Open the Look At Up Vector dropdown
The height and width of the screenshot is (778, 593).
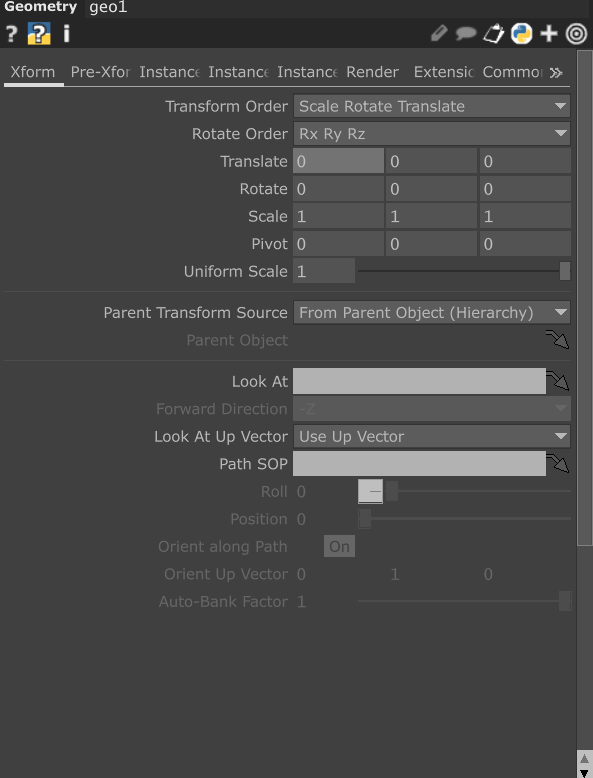point(432,437)
